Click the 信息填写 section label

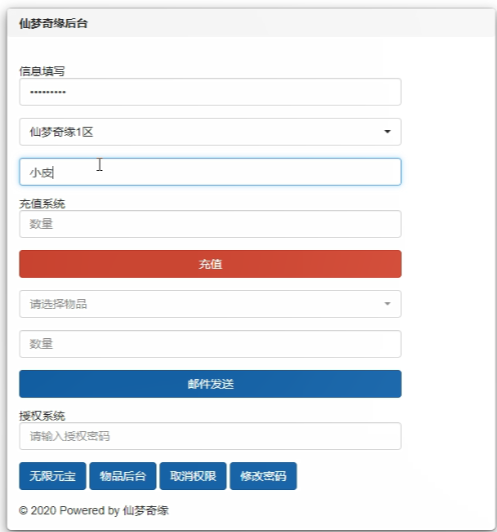(42, 71)
